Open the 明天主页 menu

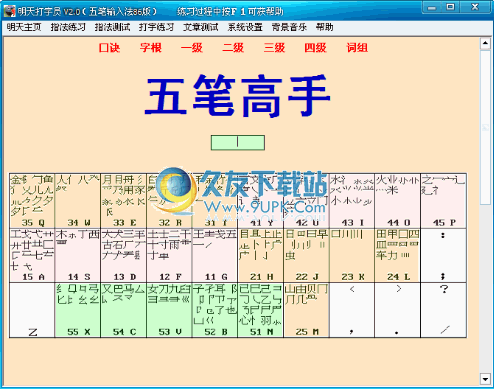click(24, 27)
